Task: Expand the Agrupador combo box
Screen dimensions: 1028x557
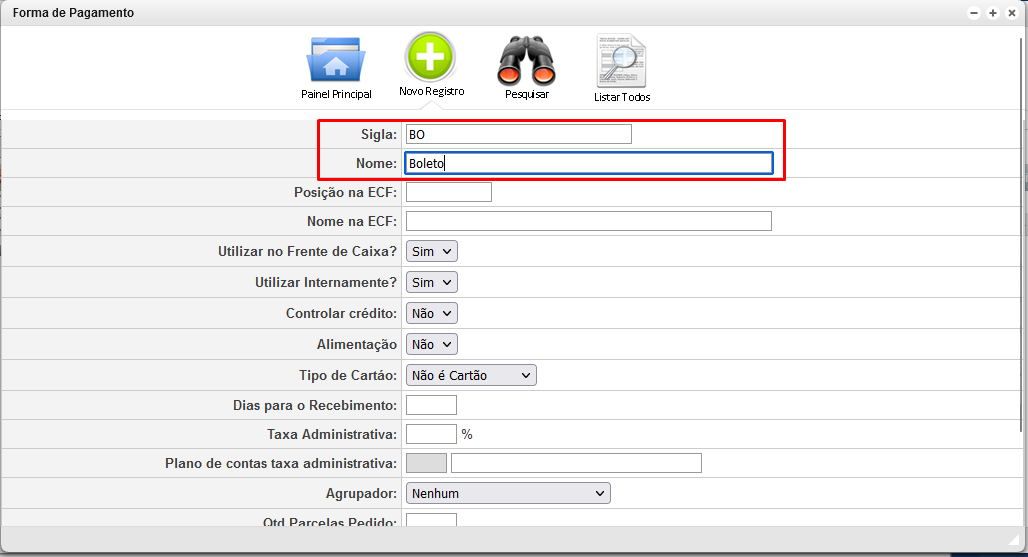Action: click(508, 493)
